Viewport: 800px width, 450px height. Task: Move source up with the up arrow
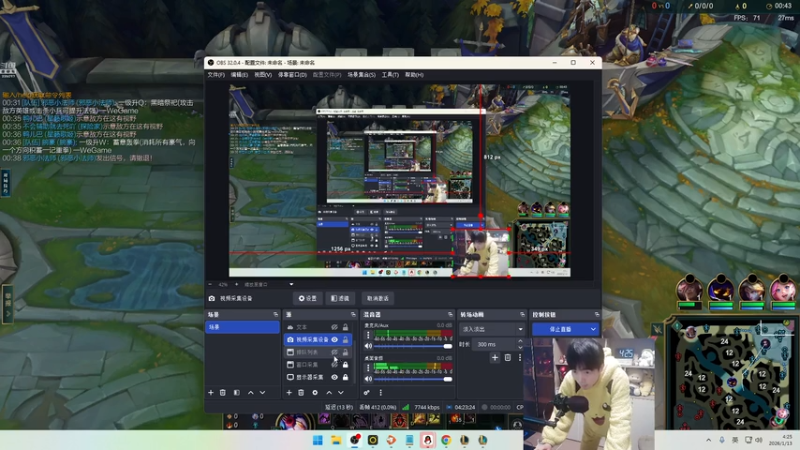point(329,392)
